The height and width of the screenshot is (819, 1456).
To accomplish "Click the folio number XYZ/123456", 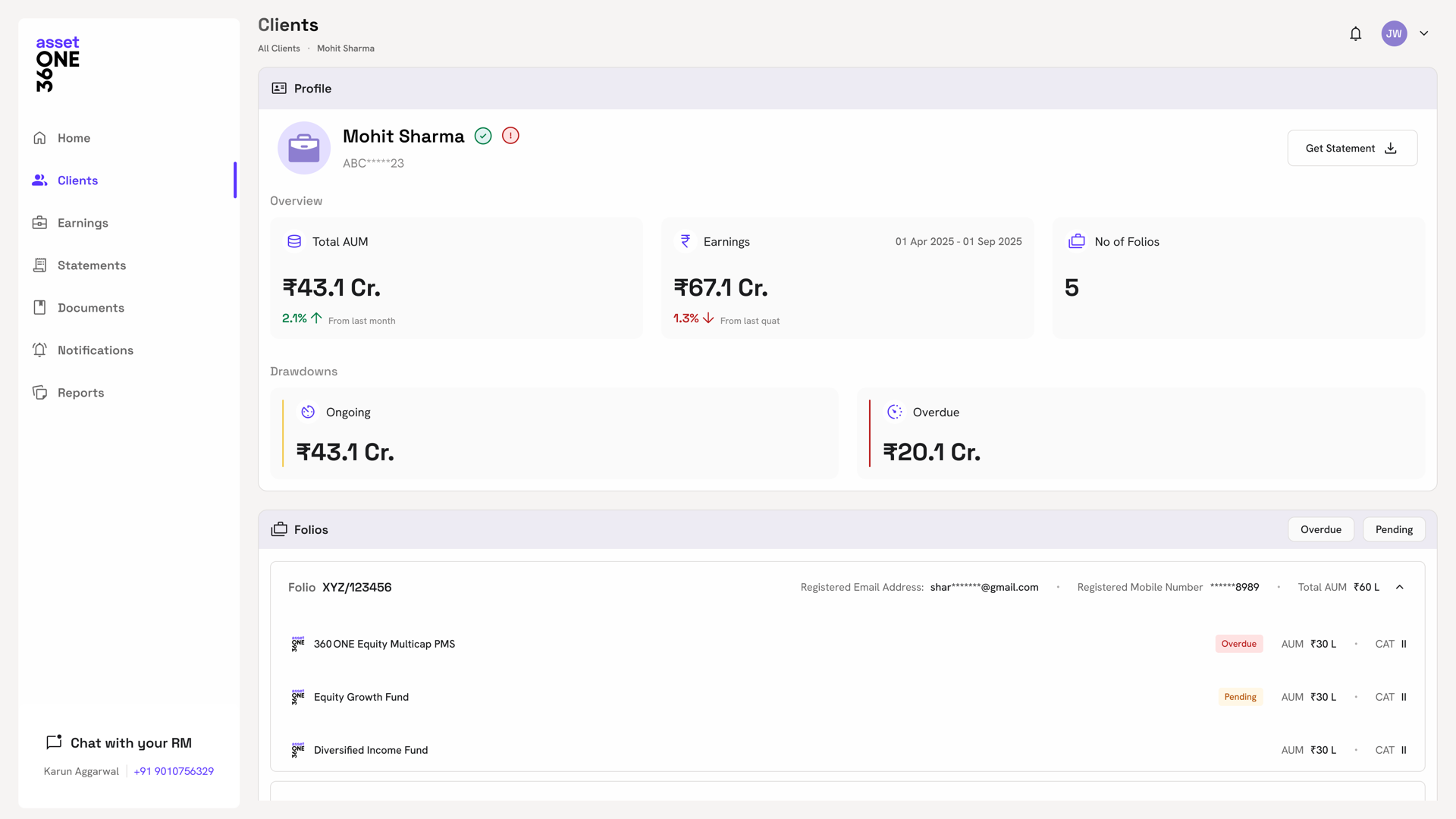I will click(x=357, y=587).
